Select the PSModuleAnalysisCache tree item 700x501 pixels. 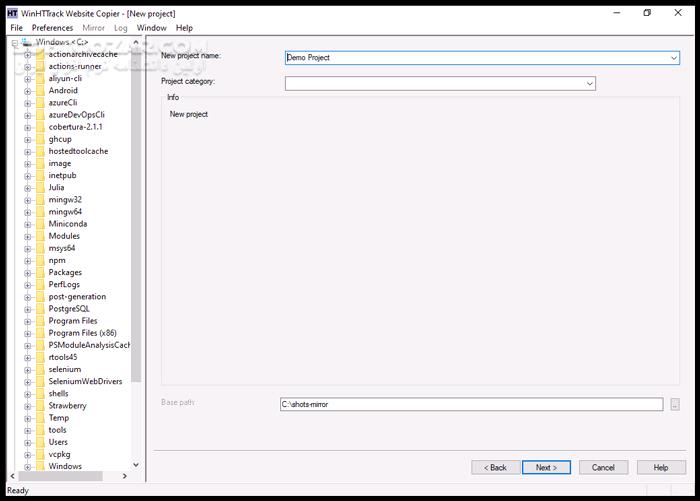click(89, 346)
